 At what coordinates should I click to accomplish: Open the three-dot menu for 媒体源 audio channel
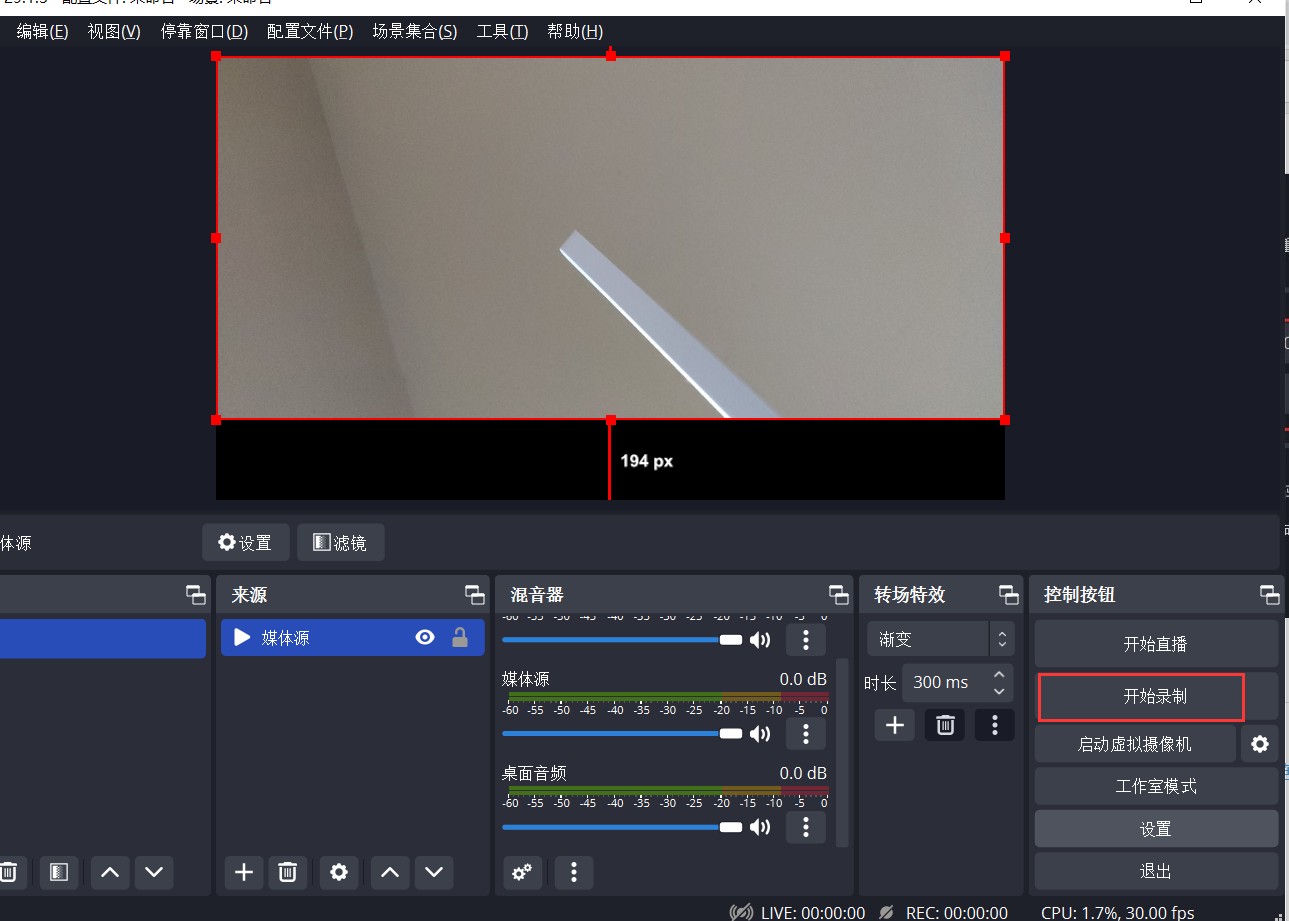pos(806,734)
